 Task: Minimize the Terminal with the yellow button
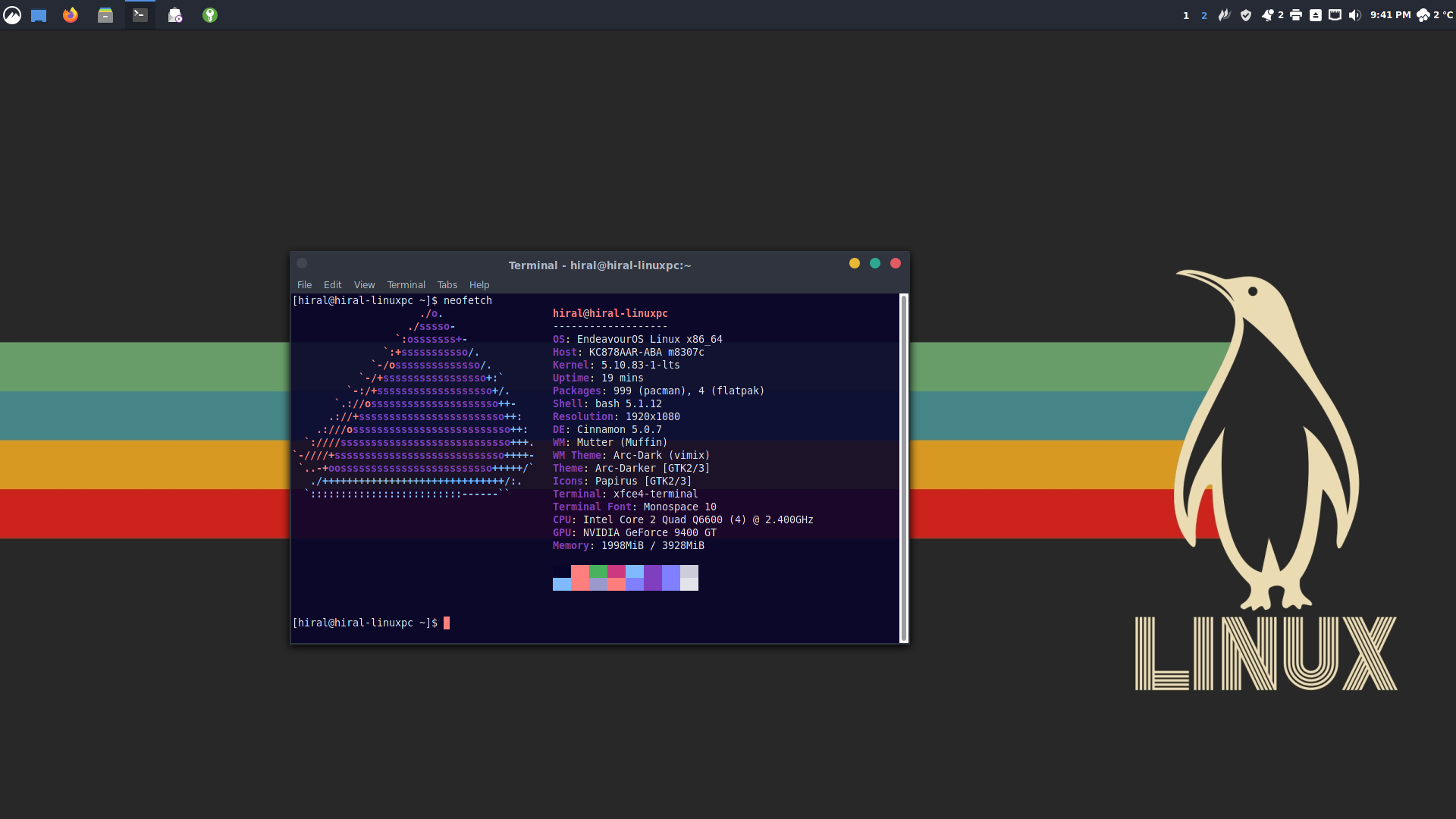pyautogui.click(x=855, y=263)
